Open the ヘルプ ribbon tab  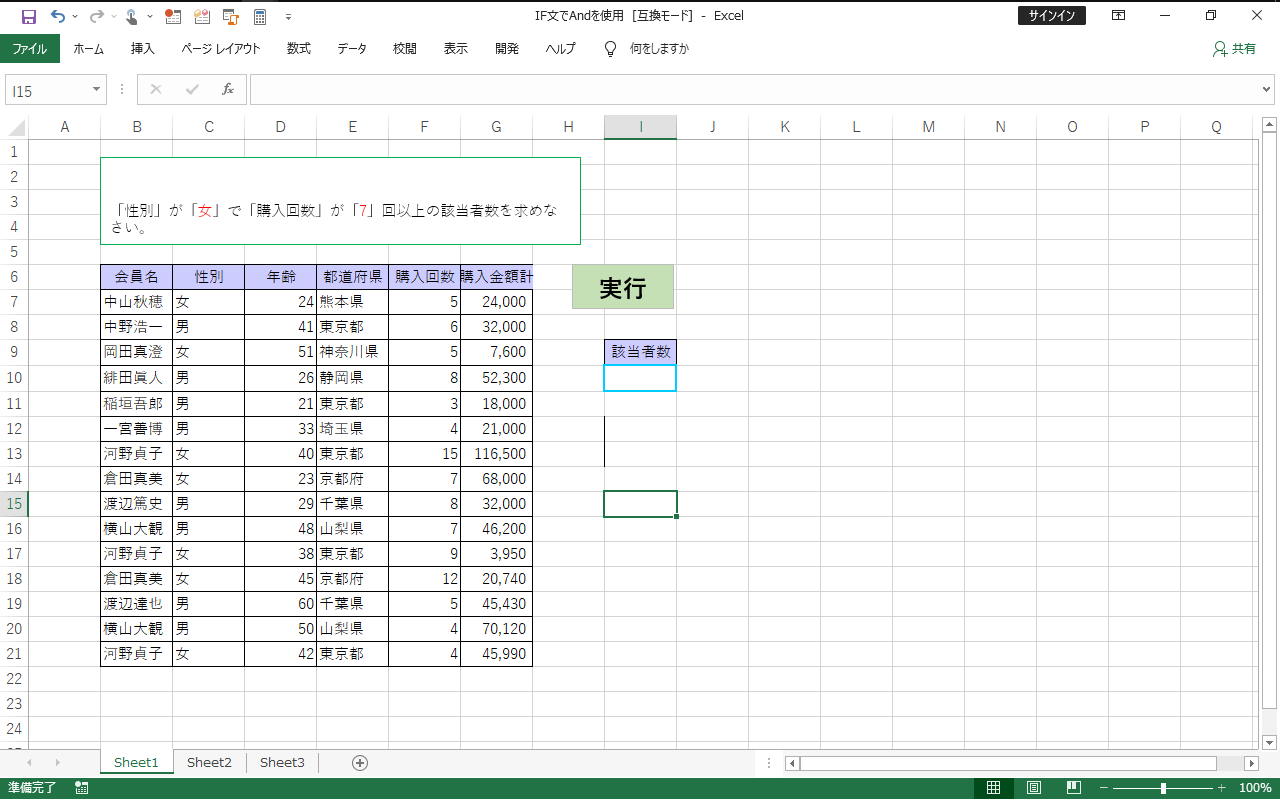(x=561, y=48)
